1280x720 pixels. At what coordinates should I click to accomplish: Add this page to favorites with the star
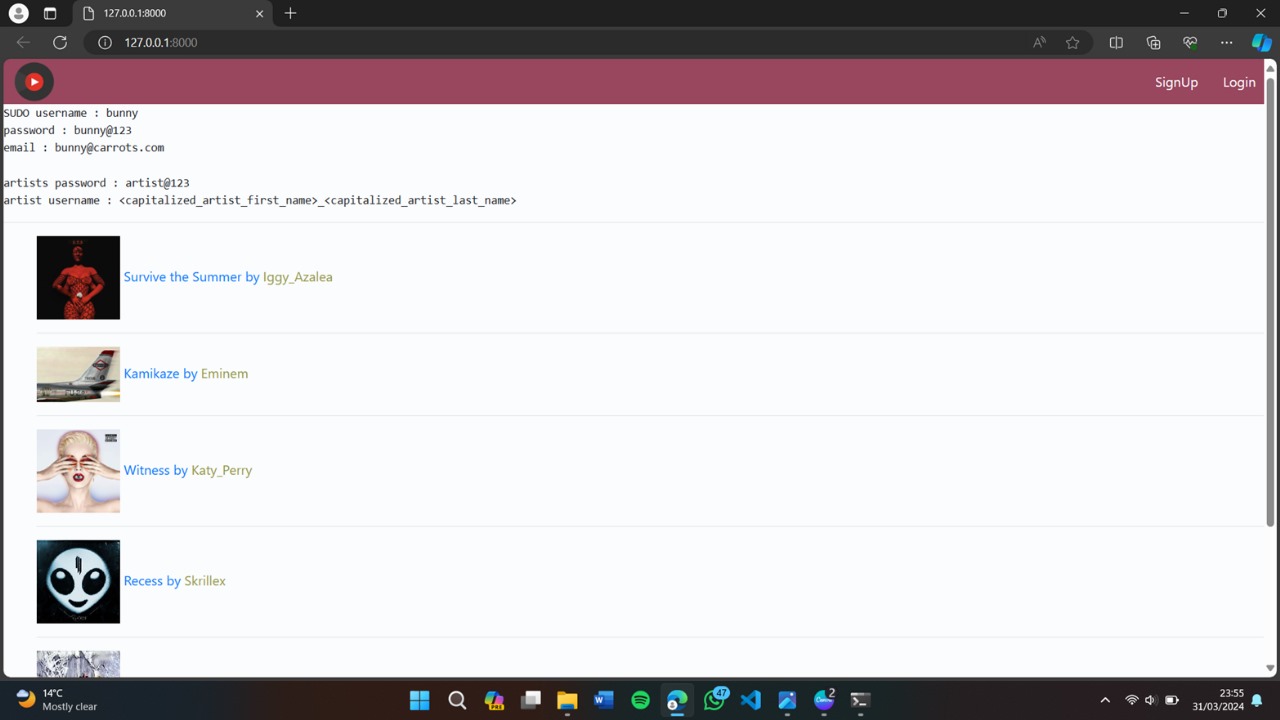click(1072, 42)
